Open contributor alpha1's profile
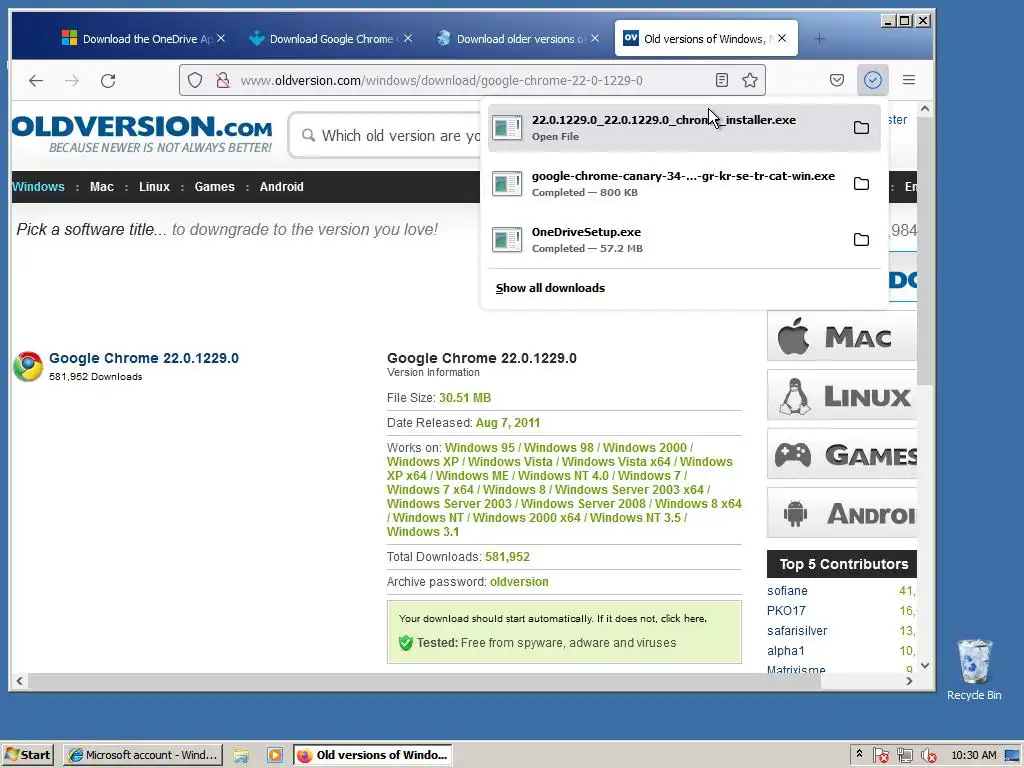Screen dimensions: 1024x768 [x=786, y=650]
